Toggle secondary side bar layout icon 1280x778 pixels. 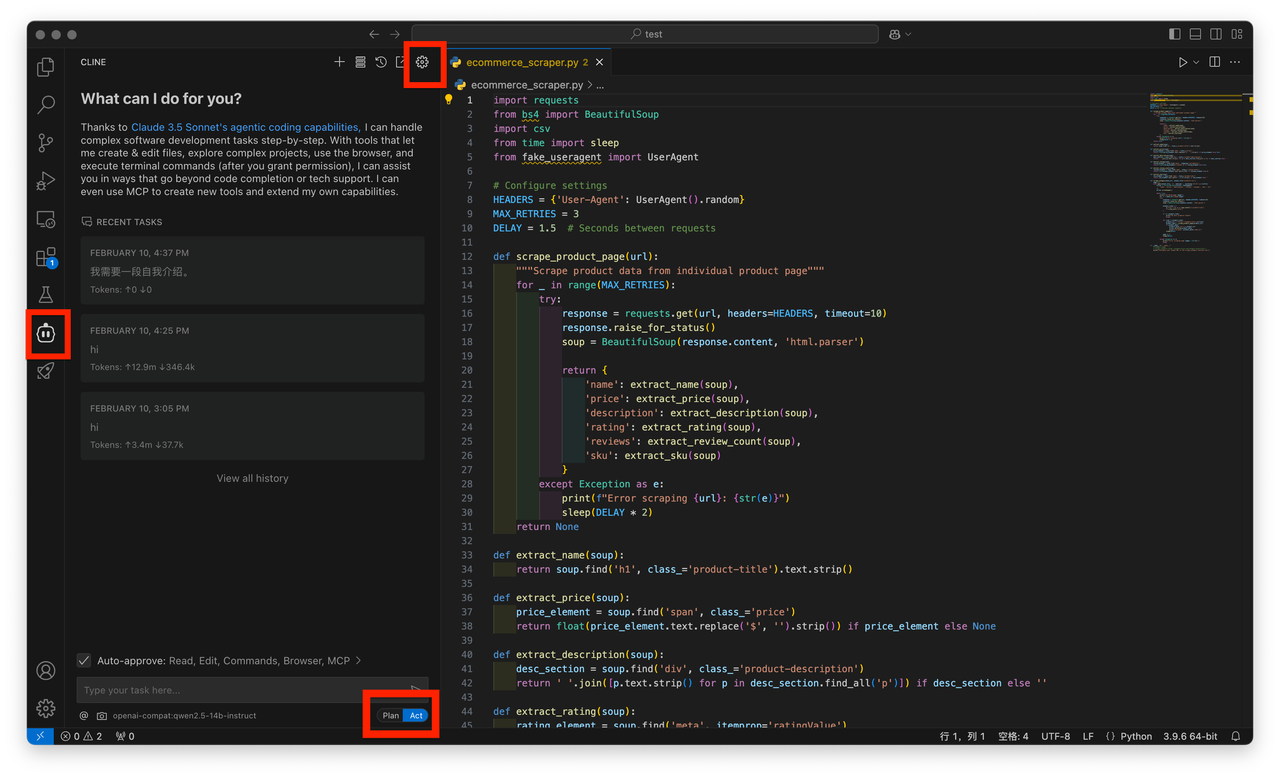(1216, 34)
